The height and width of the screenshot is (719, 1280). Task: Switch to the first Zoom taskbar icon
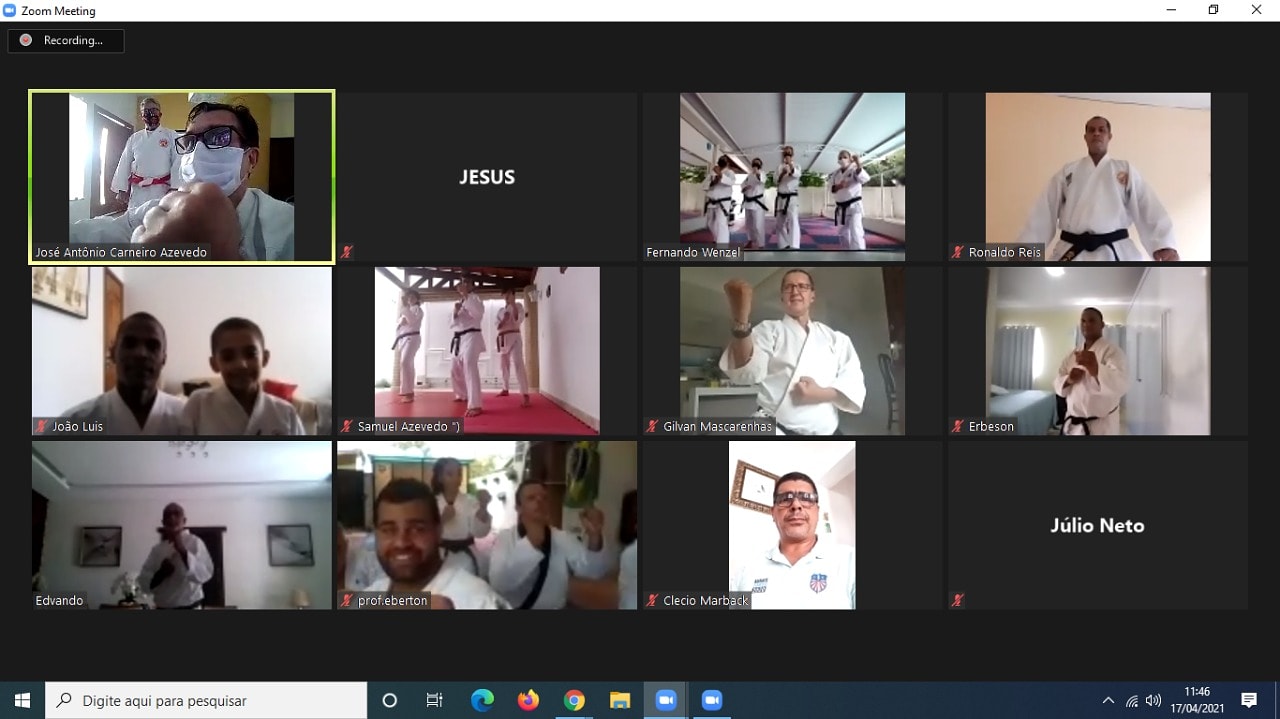[x=666, y=700]
